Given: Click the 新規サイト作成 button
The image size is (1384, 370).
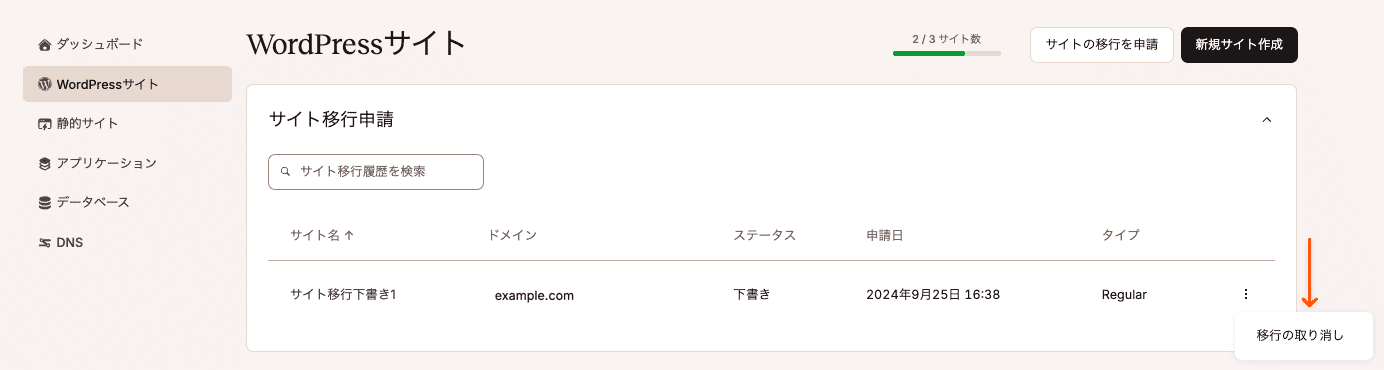Looking at the screenshot, I should point(1239,45).
